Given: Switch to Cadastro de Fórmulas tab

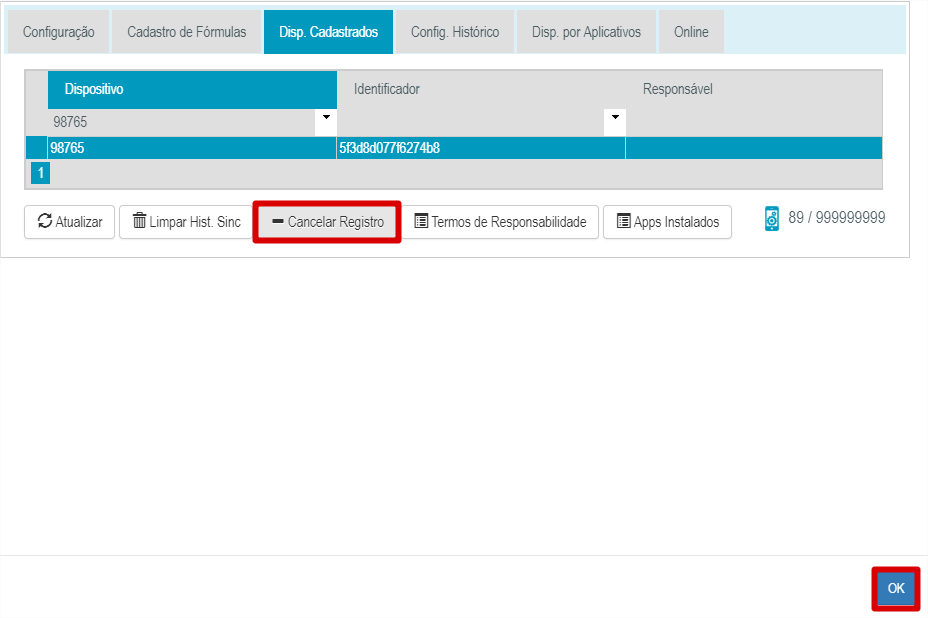Looking at the screenshot, I should point(186,32).
